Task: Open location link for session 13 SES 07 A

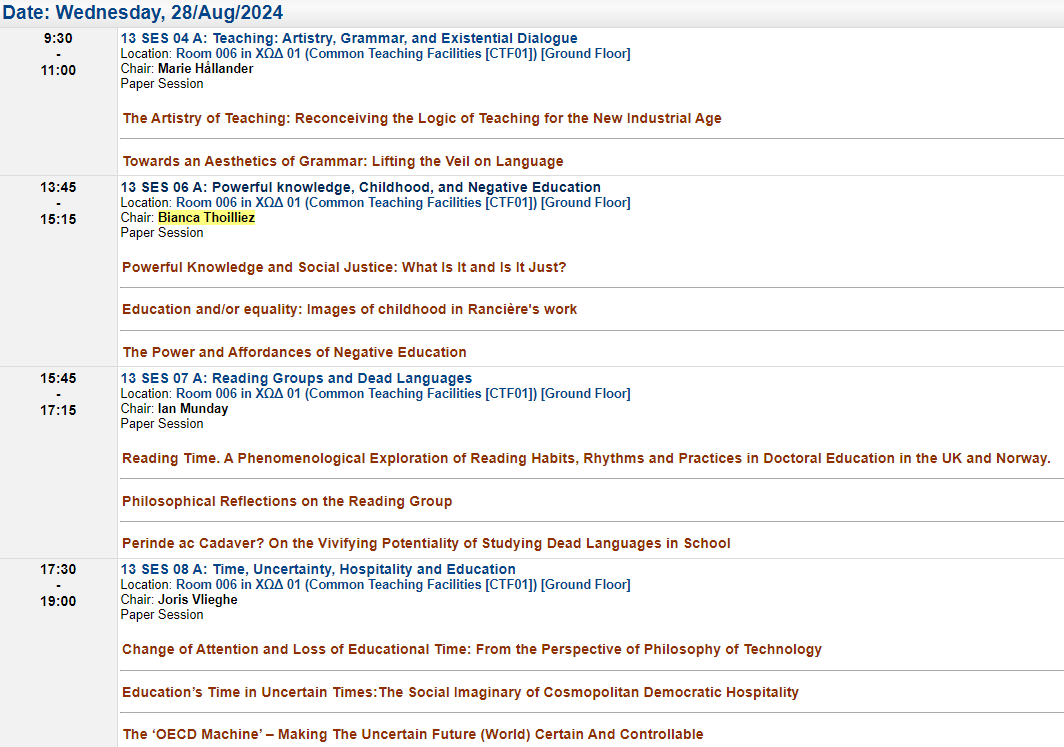Action: [x=403, y=394]
